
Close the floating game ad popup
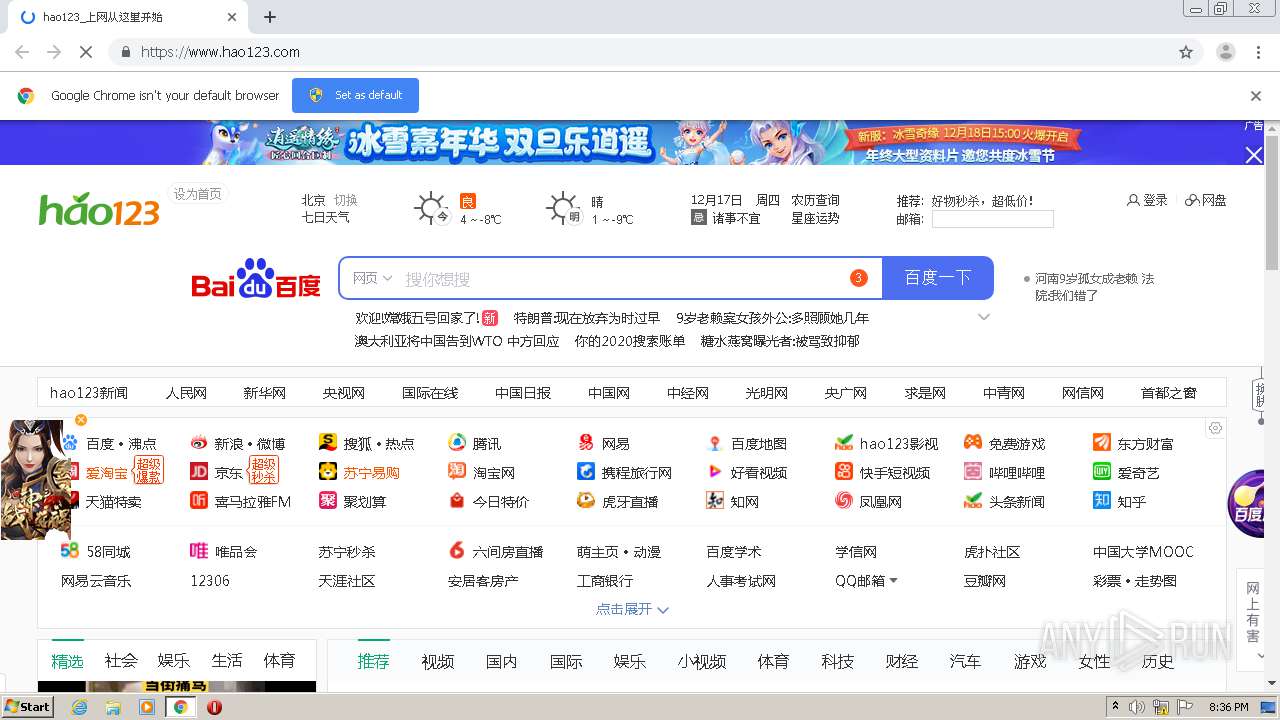pyautogui.click(x=81, y=420)
